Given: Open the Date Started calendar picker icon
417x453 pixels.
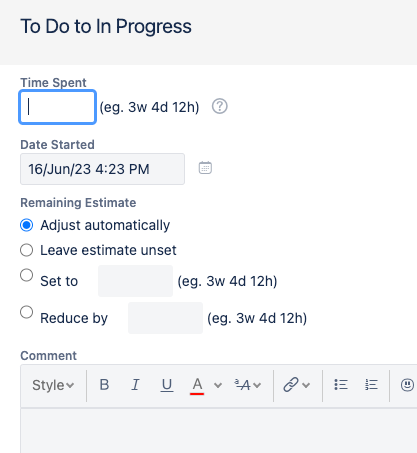Looking at the screenshot, I should click(x=205, y=168).
